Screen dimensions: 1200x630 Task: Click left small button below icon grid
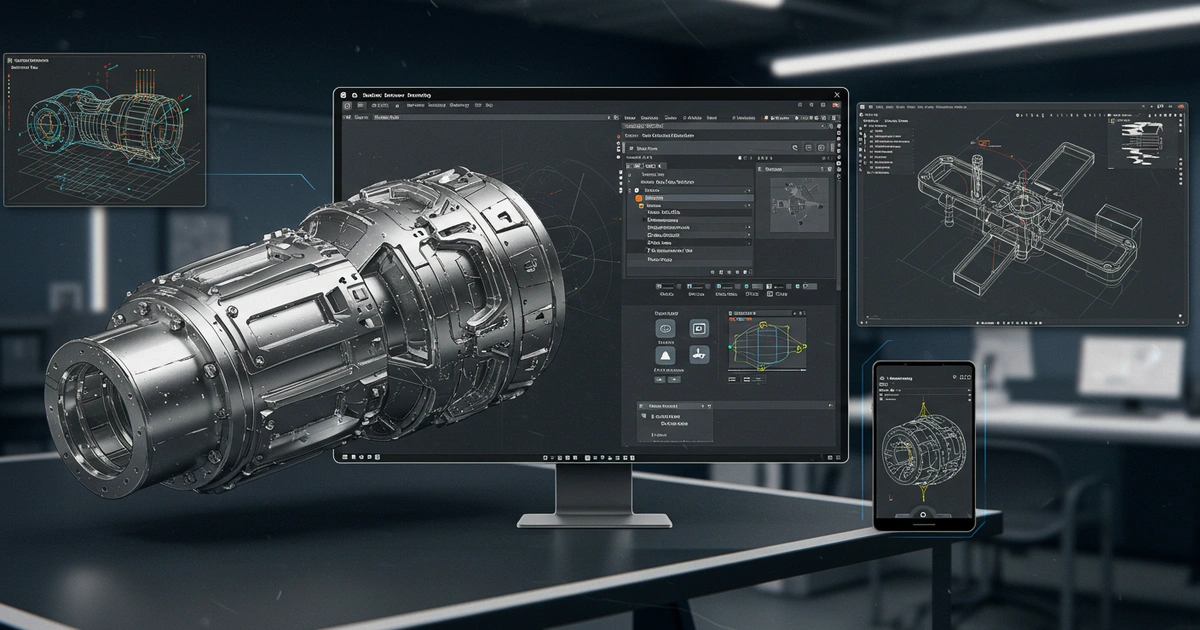coord(659,379)
